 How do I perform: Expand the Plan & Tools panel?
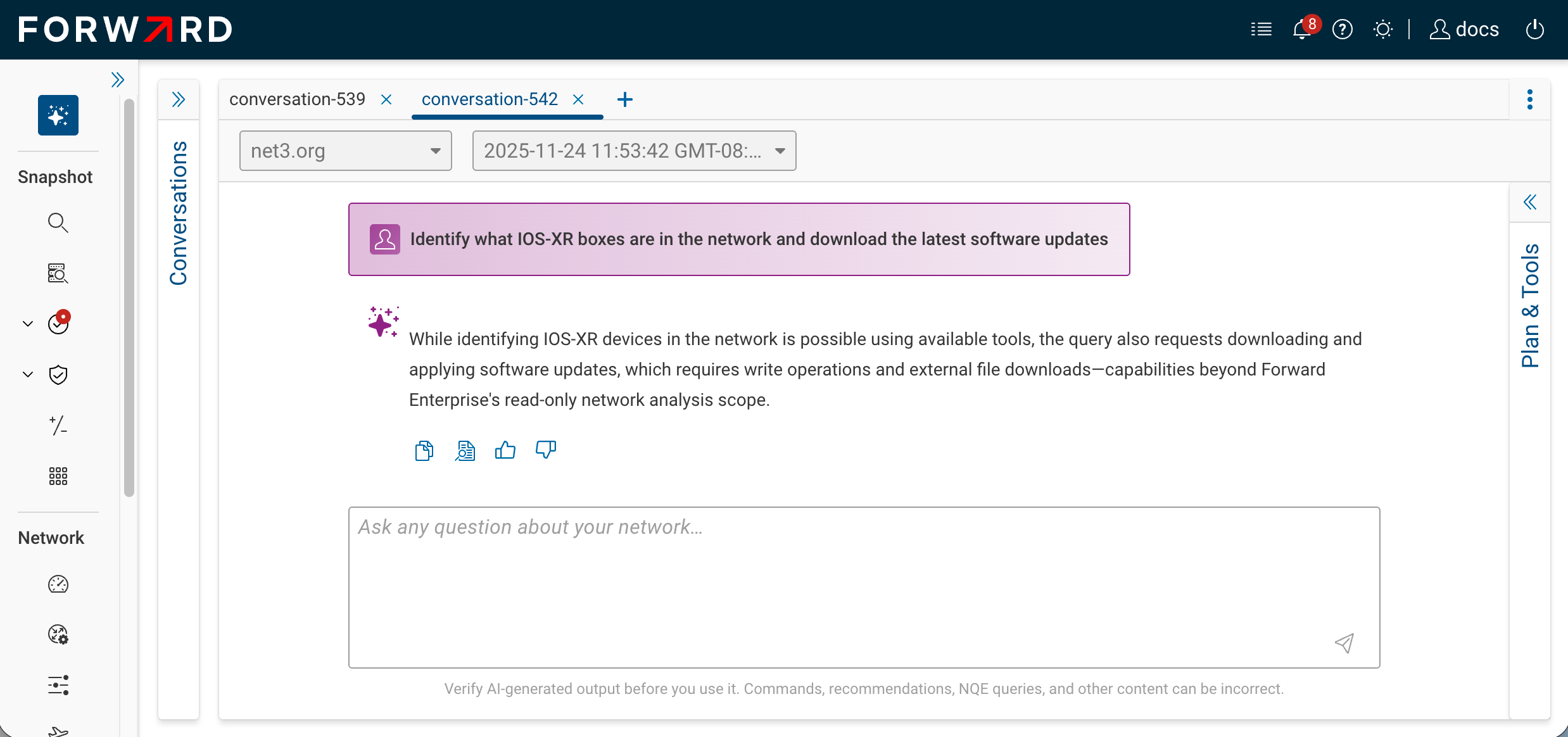[x=1530, y=202]
